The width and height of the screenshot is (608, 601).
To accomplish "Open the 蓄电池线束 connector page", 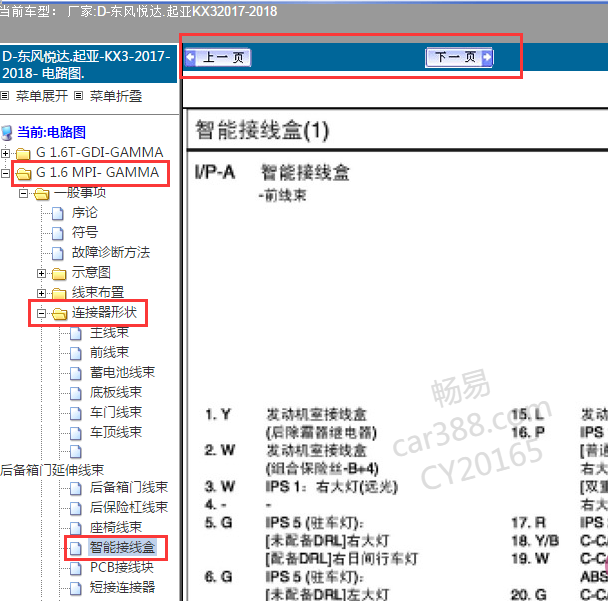I will (x=123, y=373).
